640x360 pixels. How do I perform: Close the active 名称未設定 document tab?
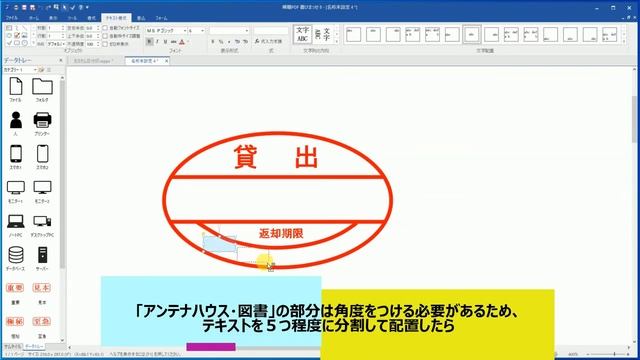(x=166, y=61)
